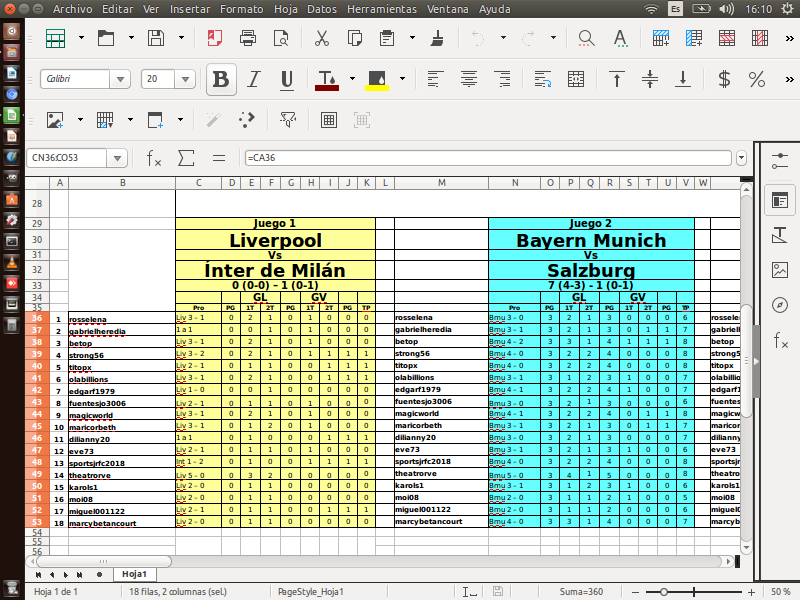Save document with floppy disk icon
The image size is (800, 600).
click(x=156, y=38)
